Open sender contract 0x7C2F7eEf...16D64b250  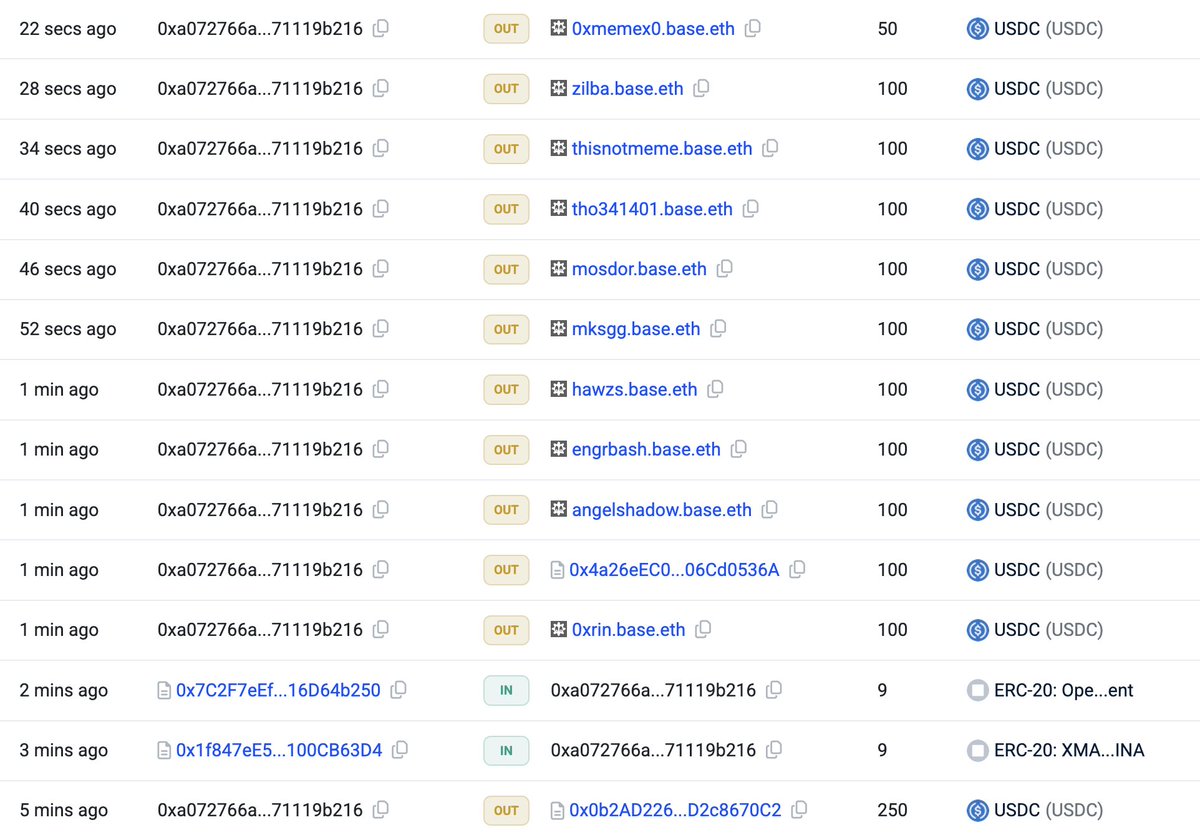pos(278,690)
